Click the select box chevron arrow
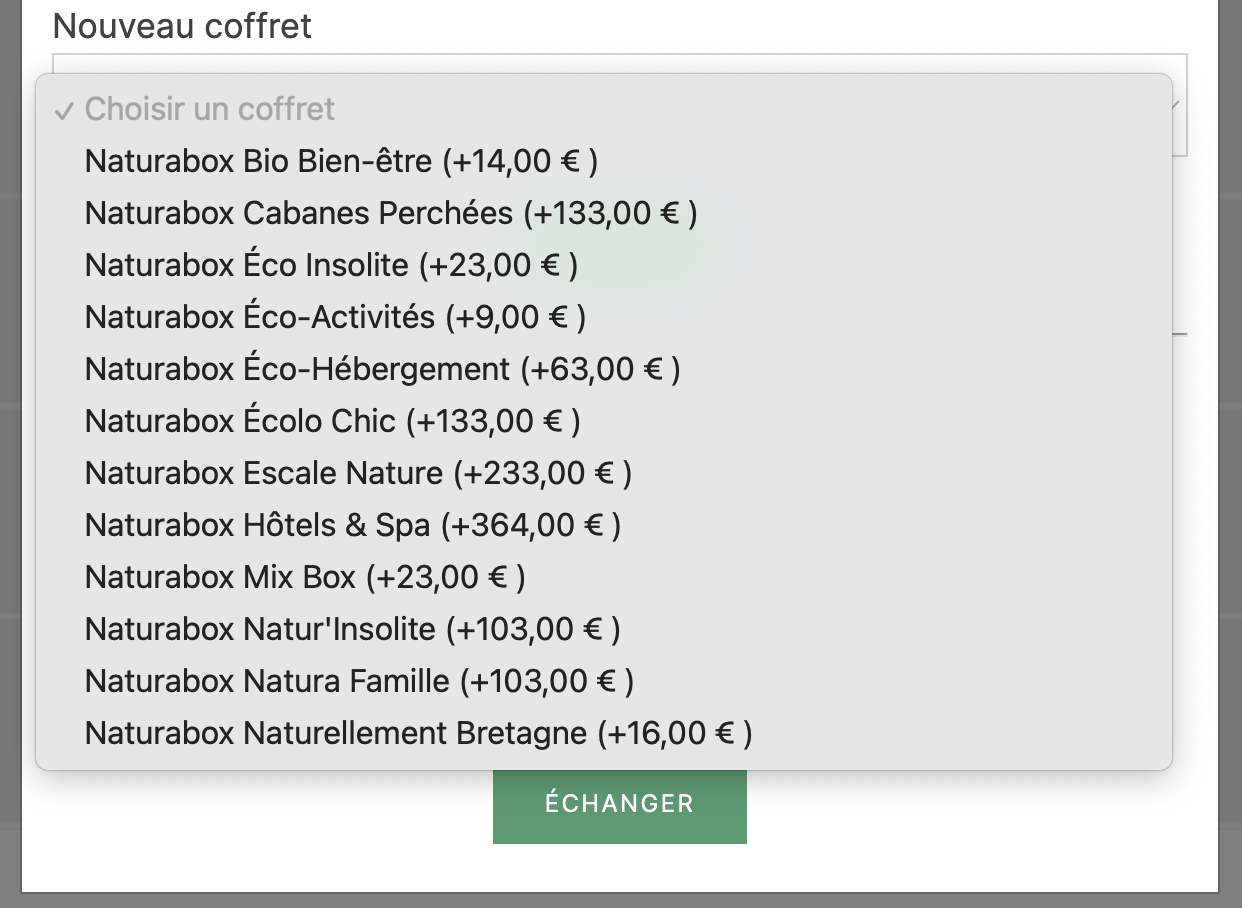The height and width of the screenshot is (908, 1242). pos(1178,104)
